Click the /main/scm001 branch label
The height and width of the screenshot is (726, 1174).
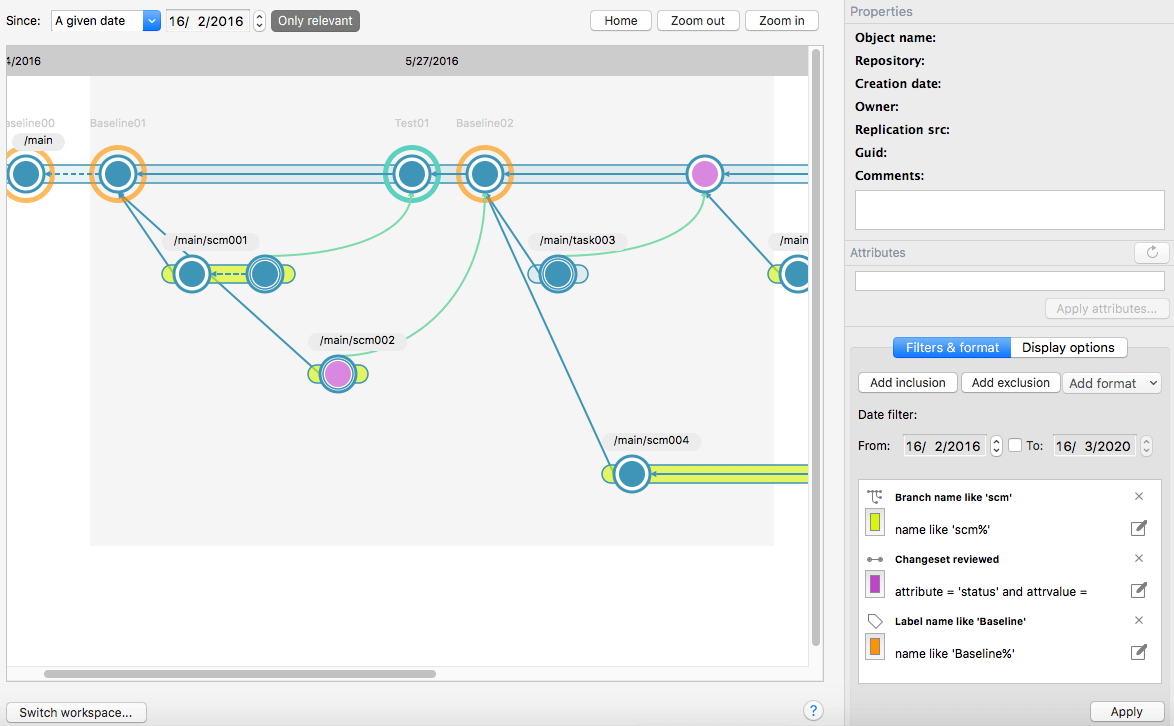(x=210, y=240)
